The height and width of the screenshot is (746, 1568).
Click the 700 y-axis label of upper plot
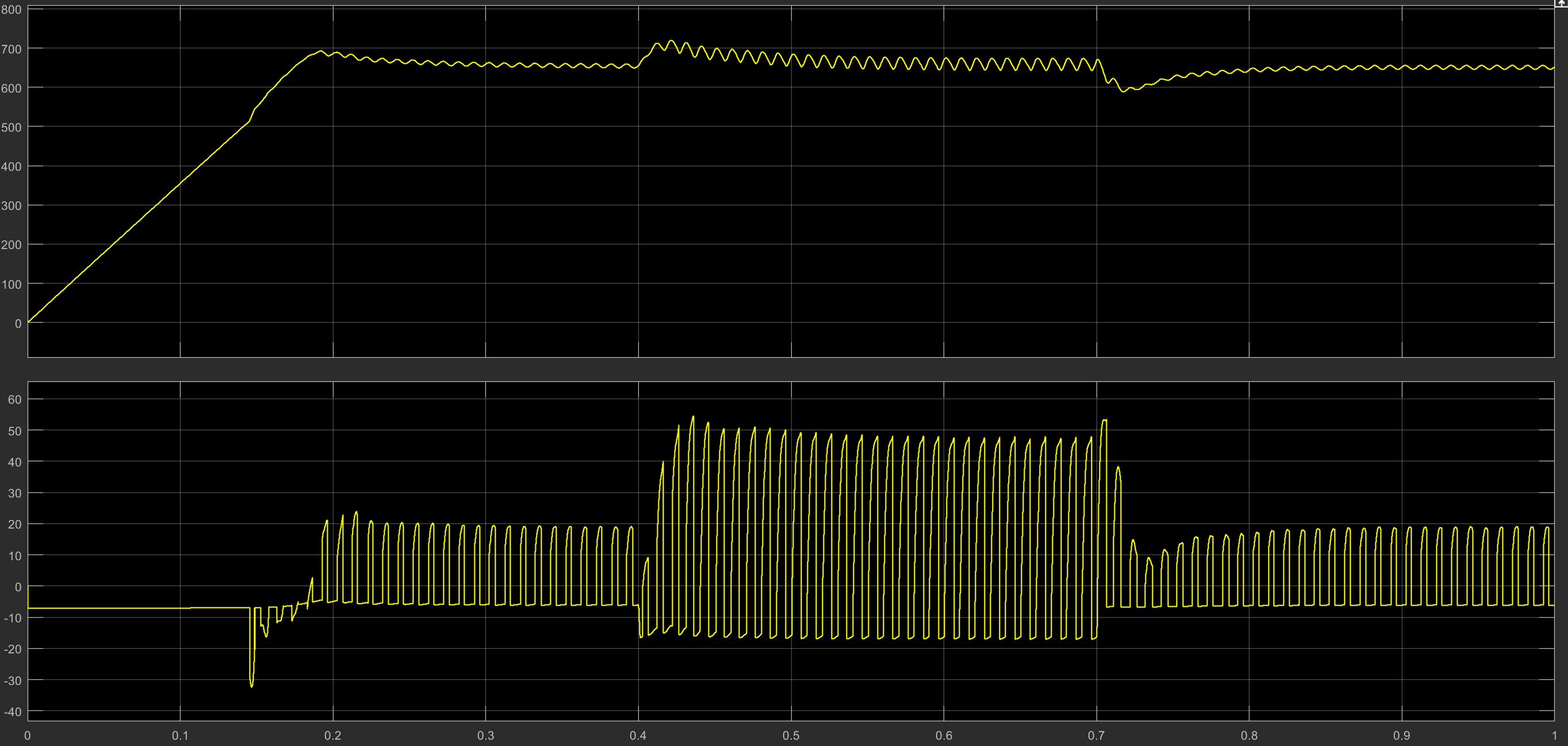tap(11, 49)
